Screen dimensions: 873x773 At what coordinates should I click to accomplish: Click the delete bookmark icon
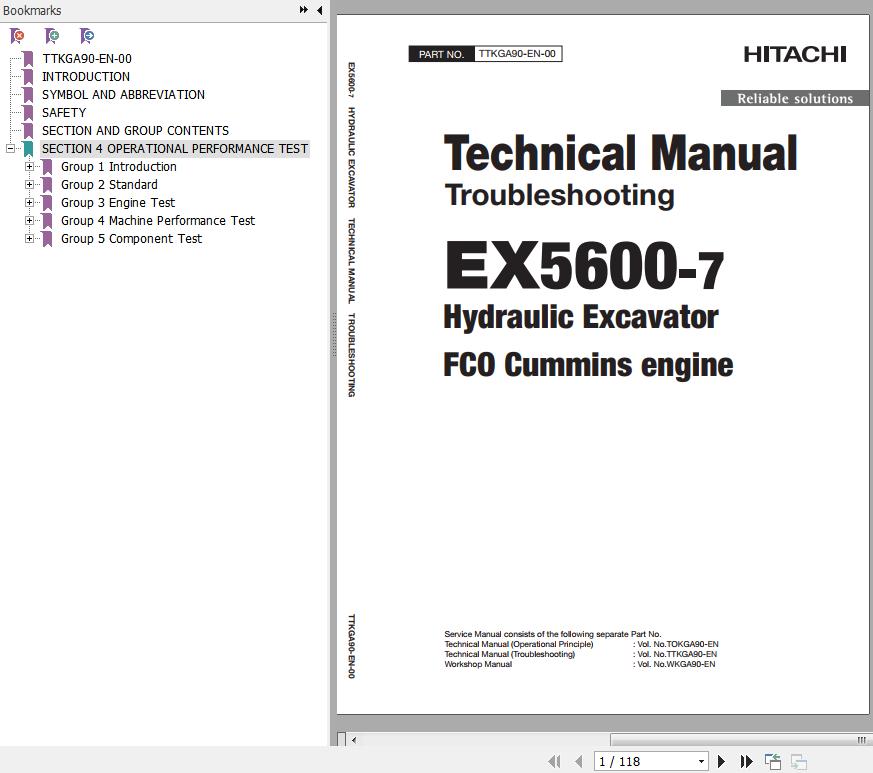[x=17, y=36]
